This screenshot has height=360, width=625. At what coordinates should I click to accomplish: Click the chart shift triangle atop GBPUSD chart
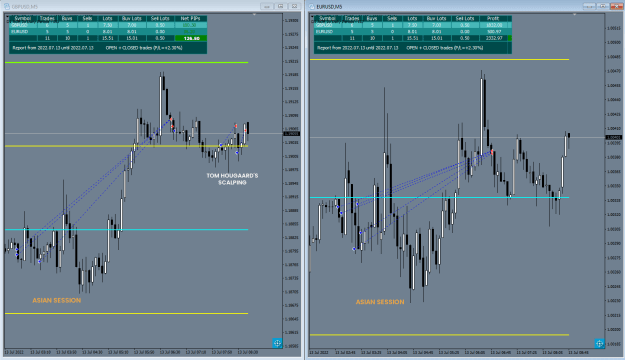tap(254, 14)
